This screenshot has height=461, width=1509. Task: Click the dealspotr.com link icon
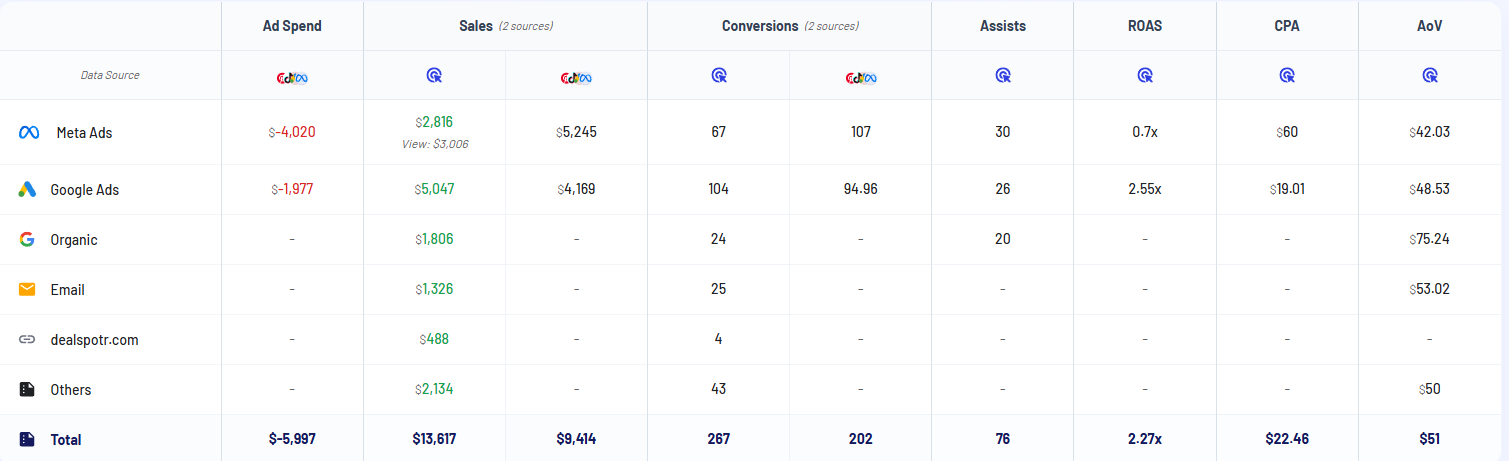tap(28, 339)
